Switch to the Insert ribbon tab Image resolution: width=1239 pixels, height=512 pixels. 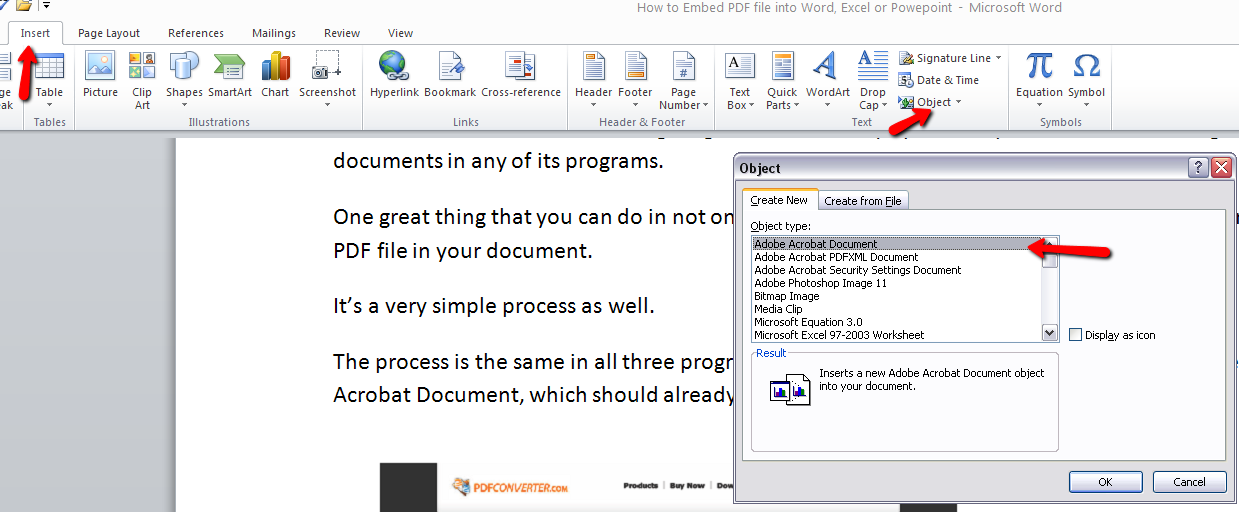coord(35,33)
